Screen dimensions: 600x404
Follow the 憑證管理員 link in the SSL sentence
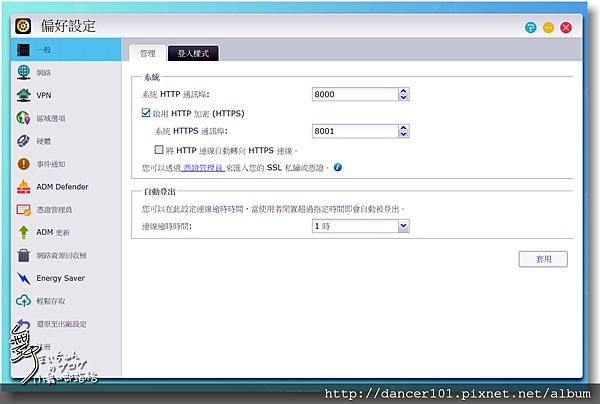pyautogui.click(x=203, y=168)
